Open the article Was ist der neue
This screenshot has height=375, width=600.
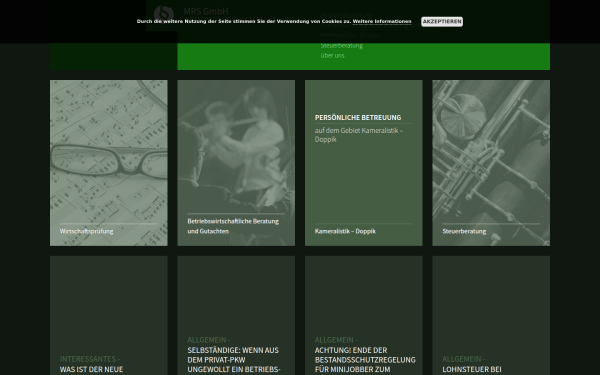[91, 370]
